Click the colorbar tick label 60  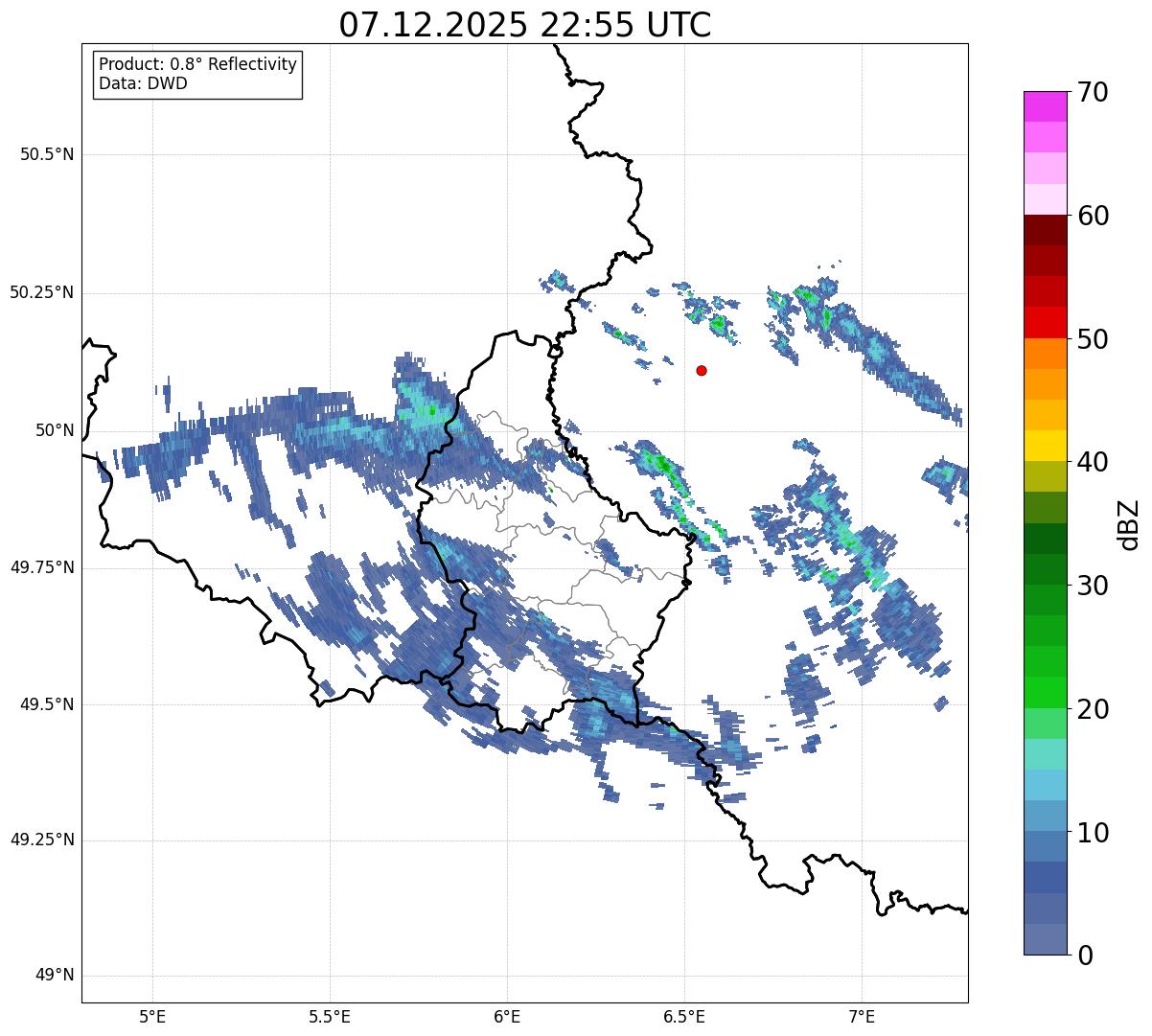[x=1093, y=216]
